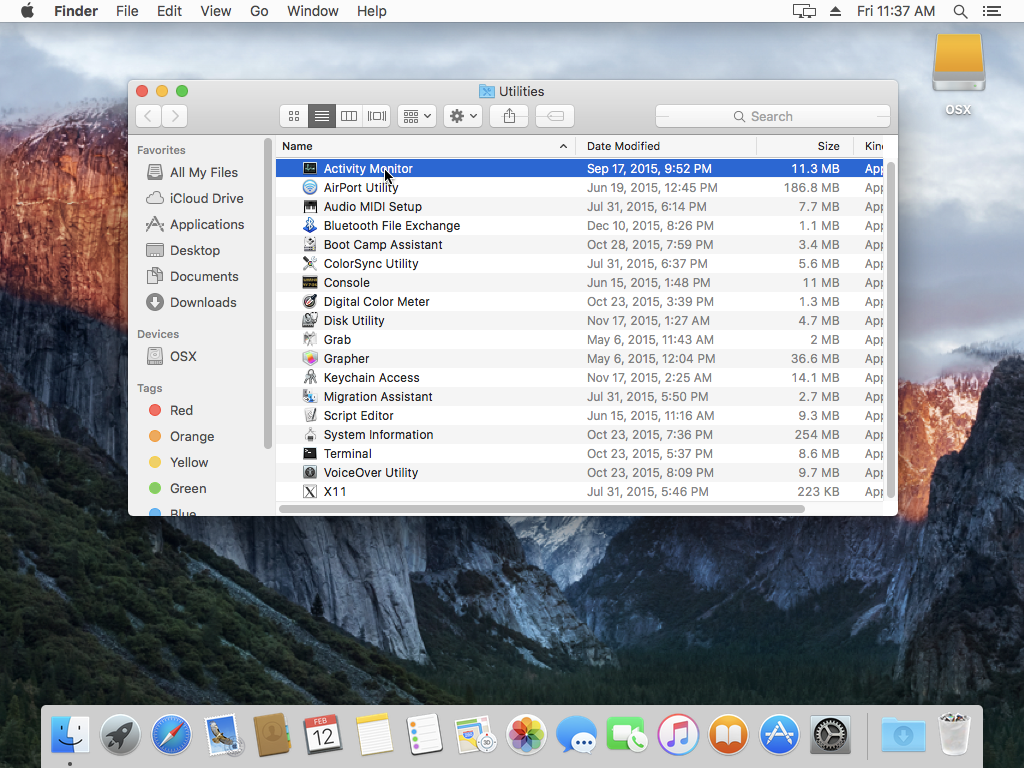Select the Keychain Access icon
Viewport: 1024px width, 768px height.
click(310, 377)
